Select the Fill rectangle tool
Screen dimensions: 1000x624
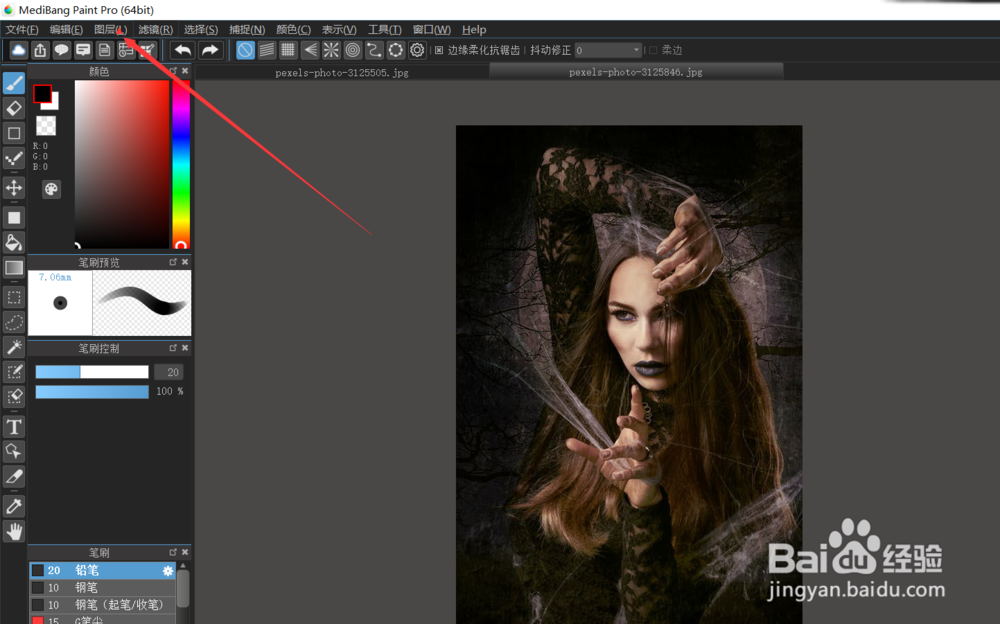pyautogui.click(x=14, y=218)
